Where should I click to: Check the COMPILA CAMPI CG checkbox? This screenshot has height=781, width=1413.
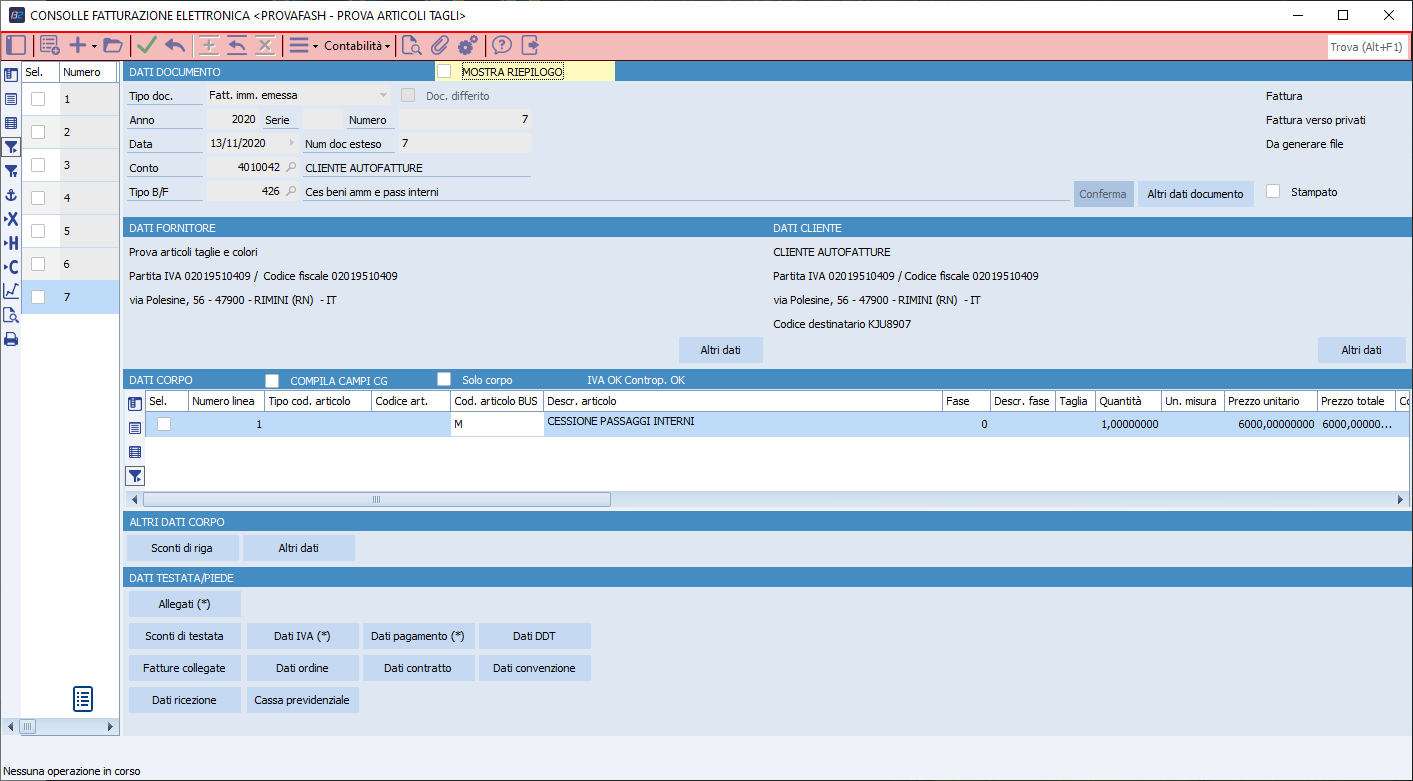click(272, 381)
